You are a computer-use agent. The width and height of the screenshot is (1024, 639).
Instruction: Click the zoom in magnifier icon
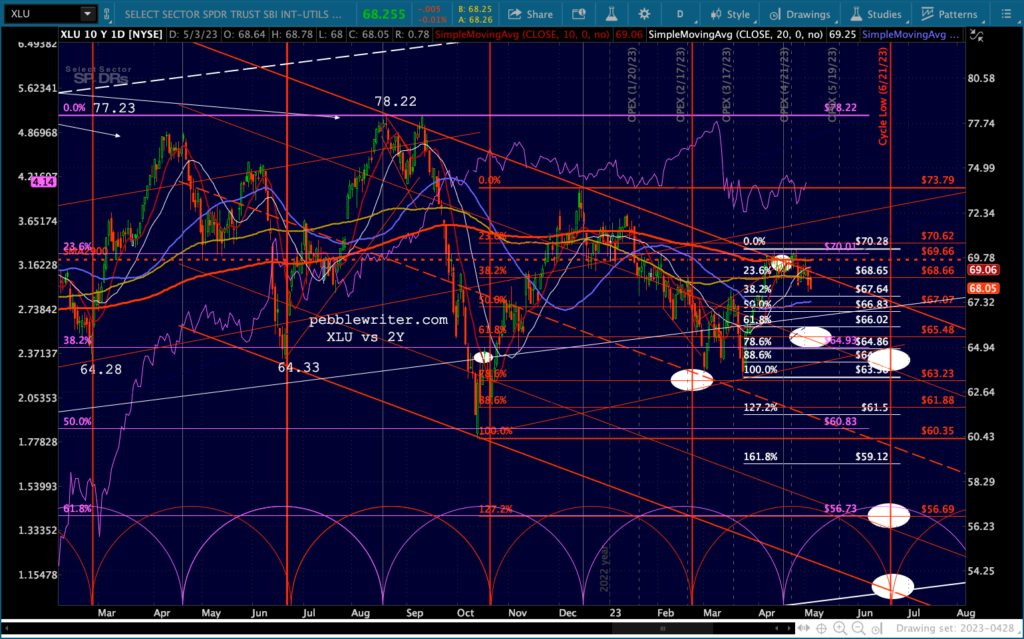click(840, 629)
